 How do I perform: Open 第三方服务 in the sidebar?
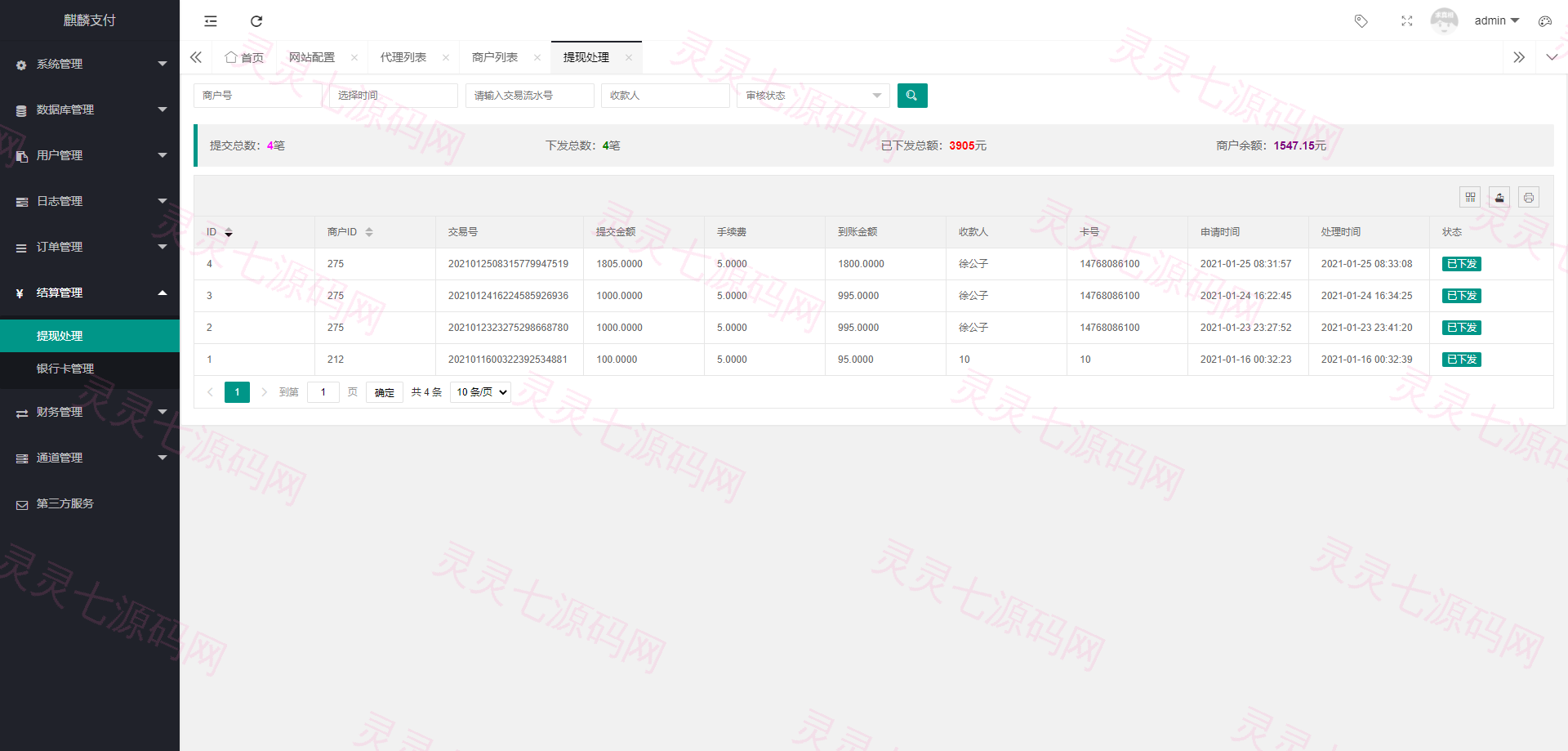pos(90,503)
